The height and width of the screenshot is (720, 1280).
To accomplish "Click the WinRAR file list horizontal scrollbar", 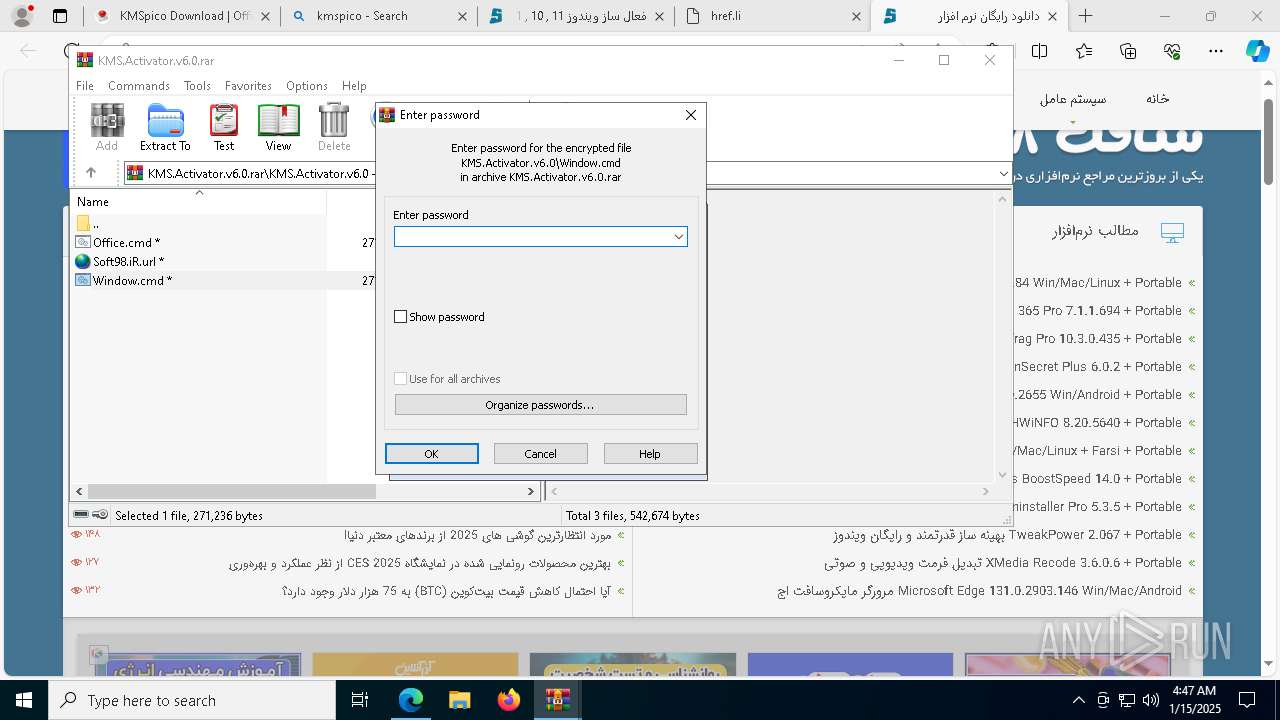I will click(231, 491).
